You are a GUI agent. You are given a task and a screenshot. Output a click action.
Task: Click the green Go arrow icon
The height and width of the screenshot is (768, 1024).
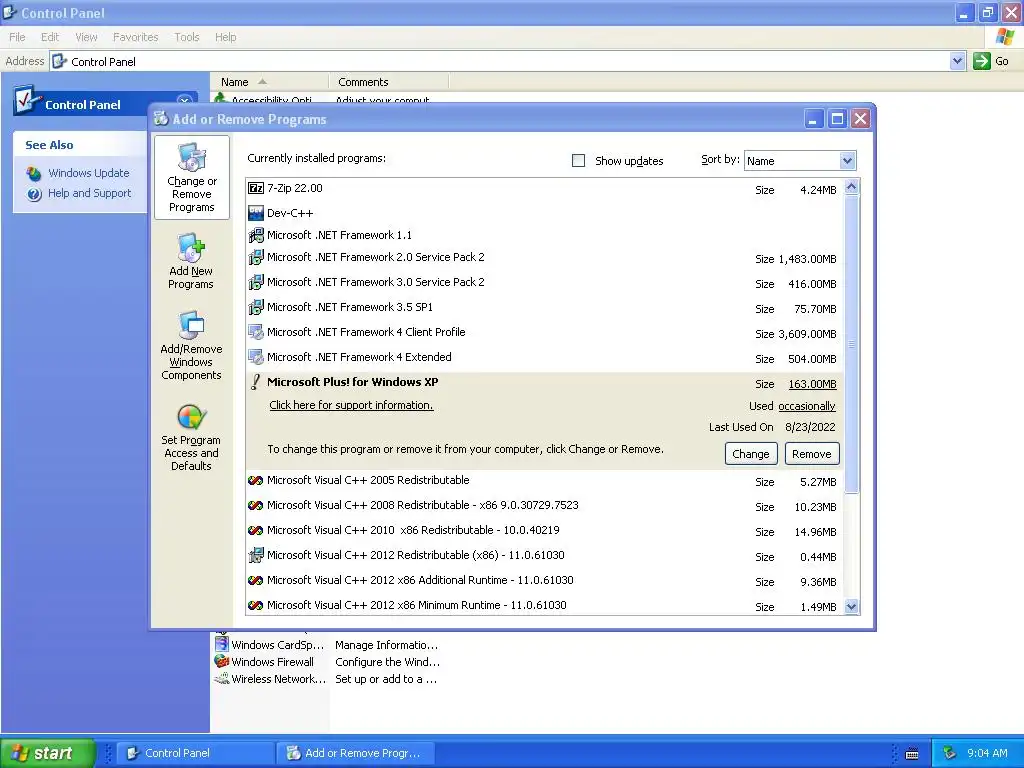(982, 61)
